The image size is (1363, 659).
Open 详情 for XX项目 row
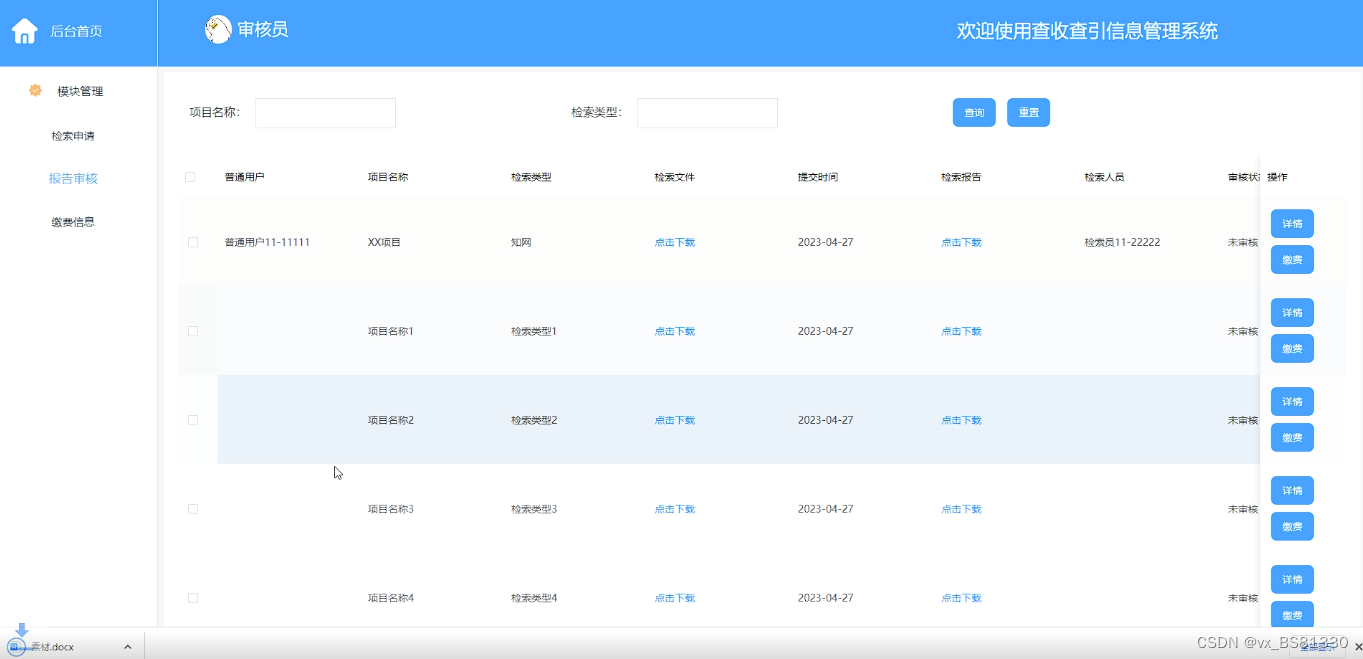click(1292, 224)
